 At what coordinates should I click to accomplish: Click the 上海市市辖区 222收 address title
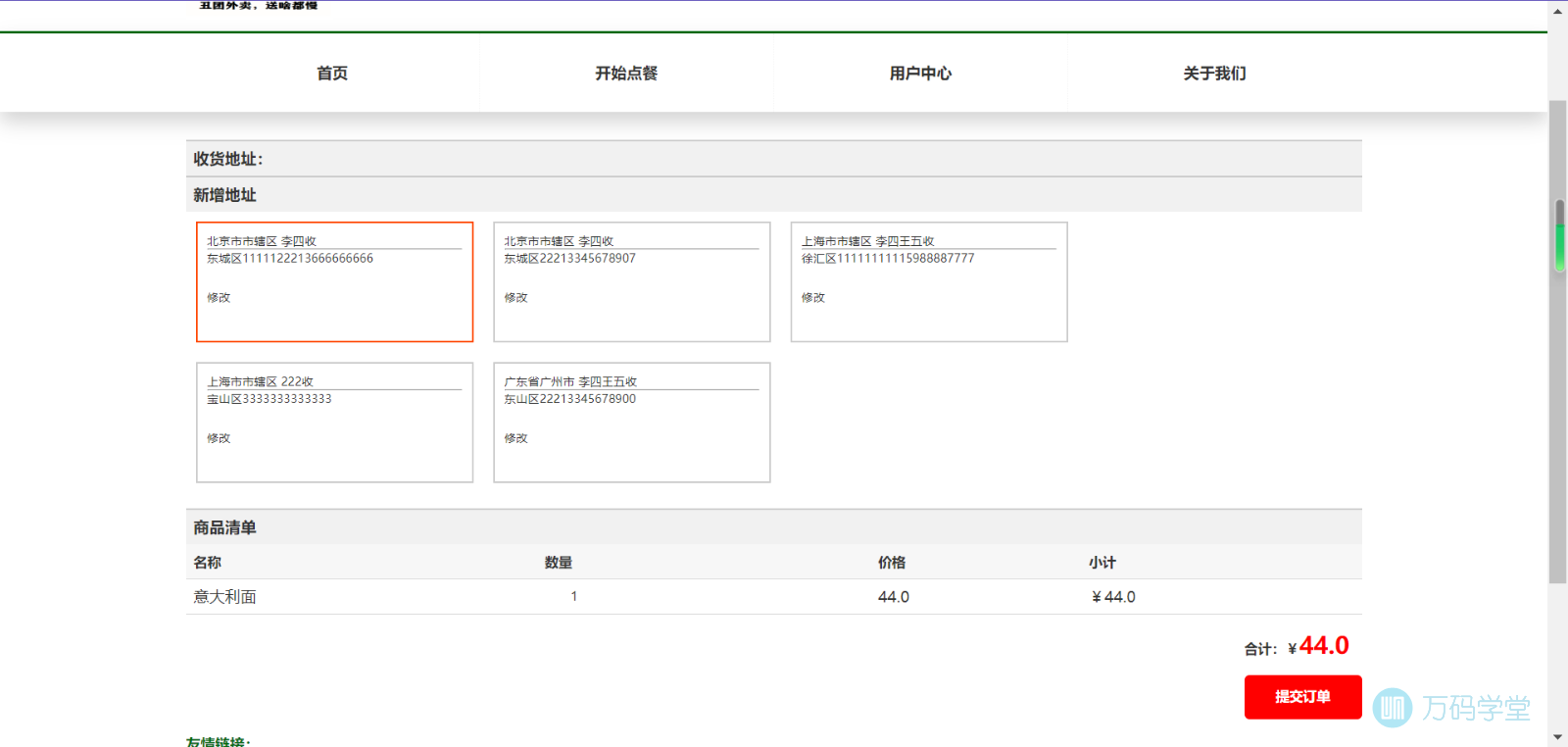point(260,381)
